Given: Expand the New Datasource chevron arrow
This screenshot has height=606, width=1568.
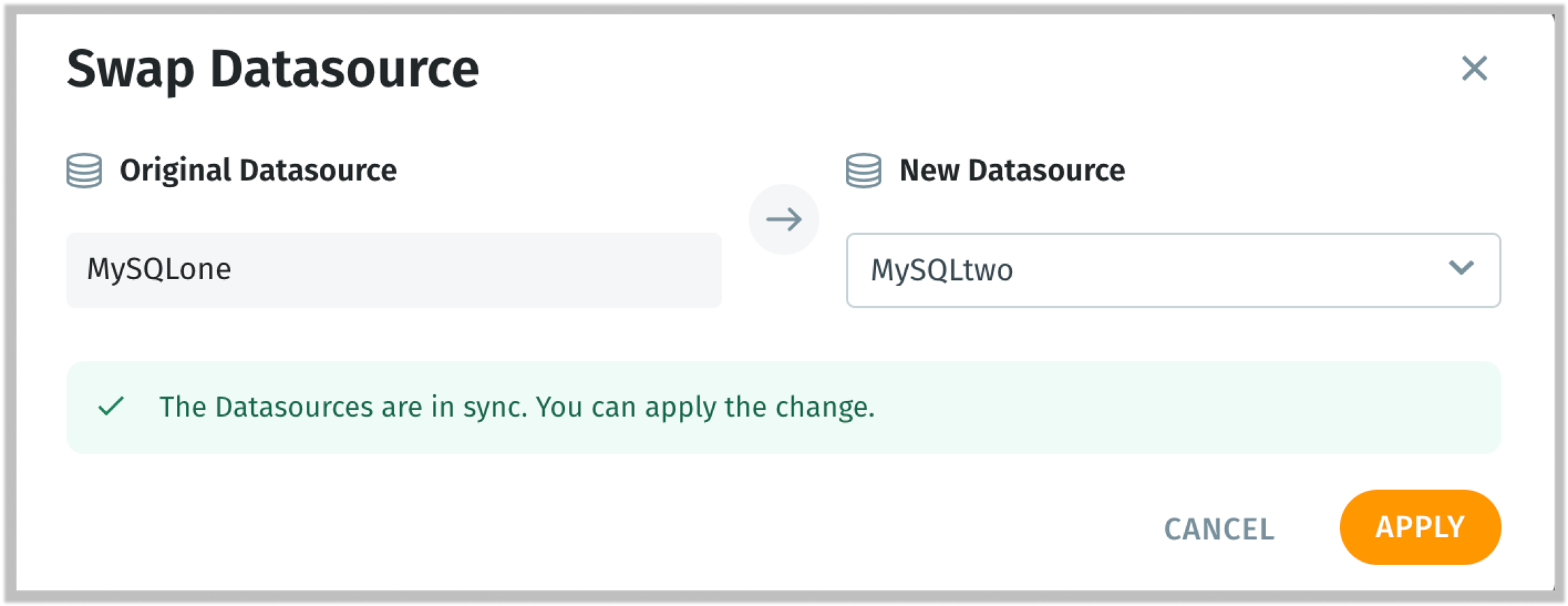Looking at the screenshot, I should [1461, 268].
